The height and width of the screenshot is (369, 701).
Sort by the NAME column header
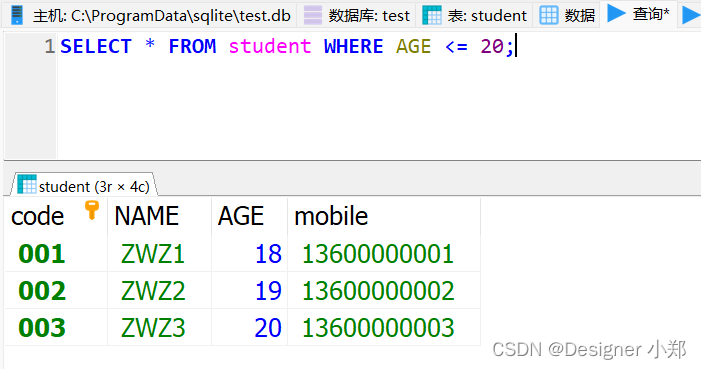point(159,216)
